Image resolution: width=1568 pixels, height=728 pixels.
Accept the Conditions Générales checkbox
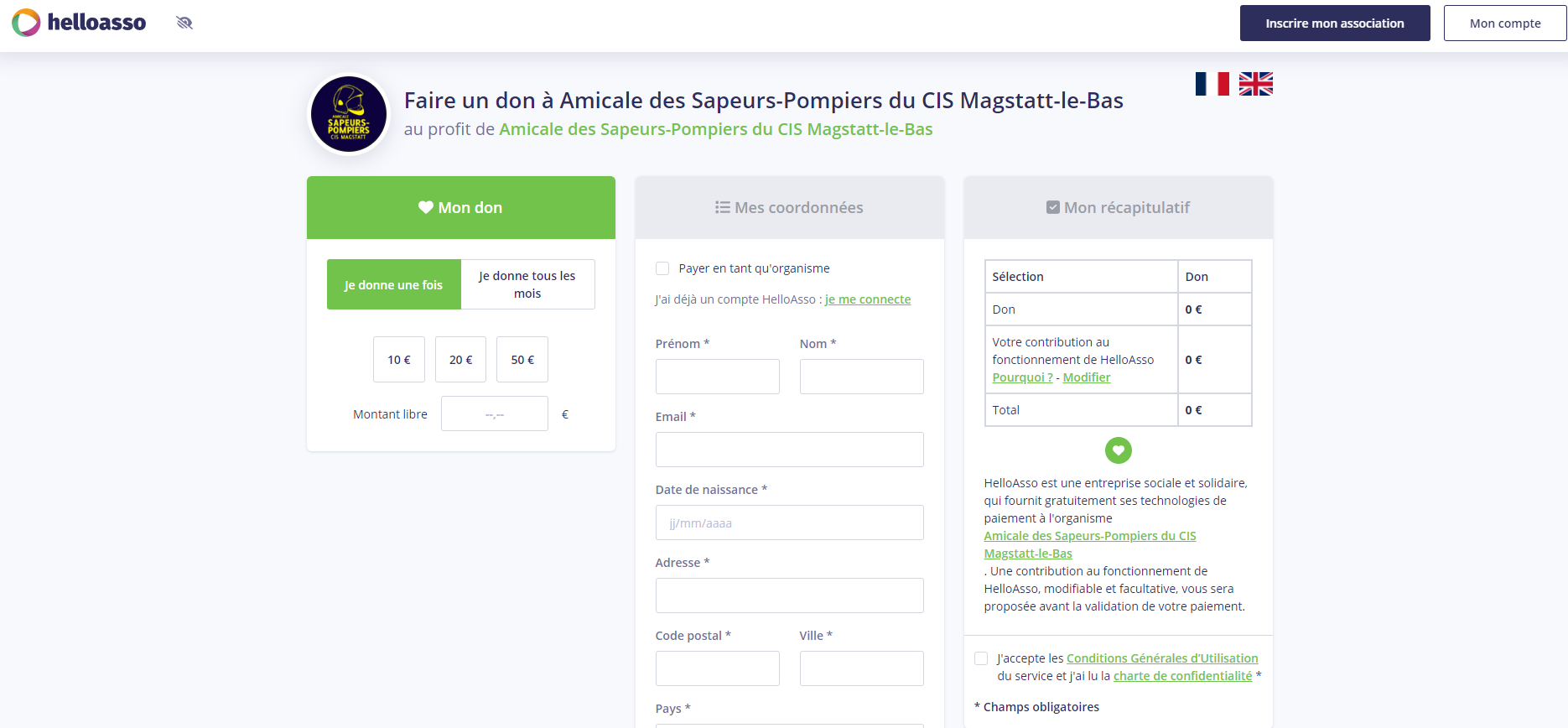click(x=981, y=658)
